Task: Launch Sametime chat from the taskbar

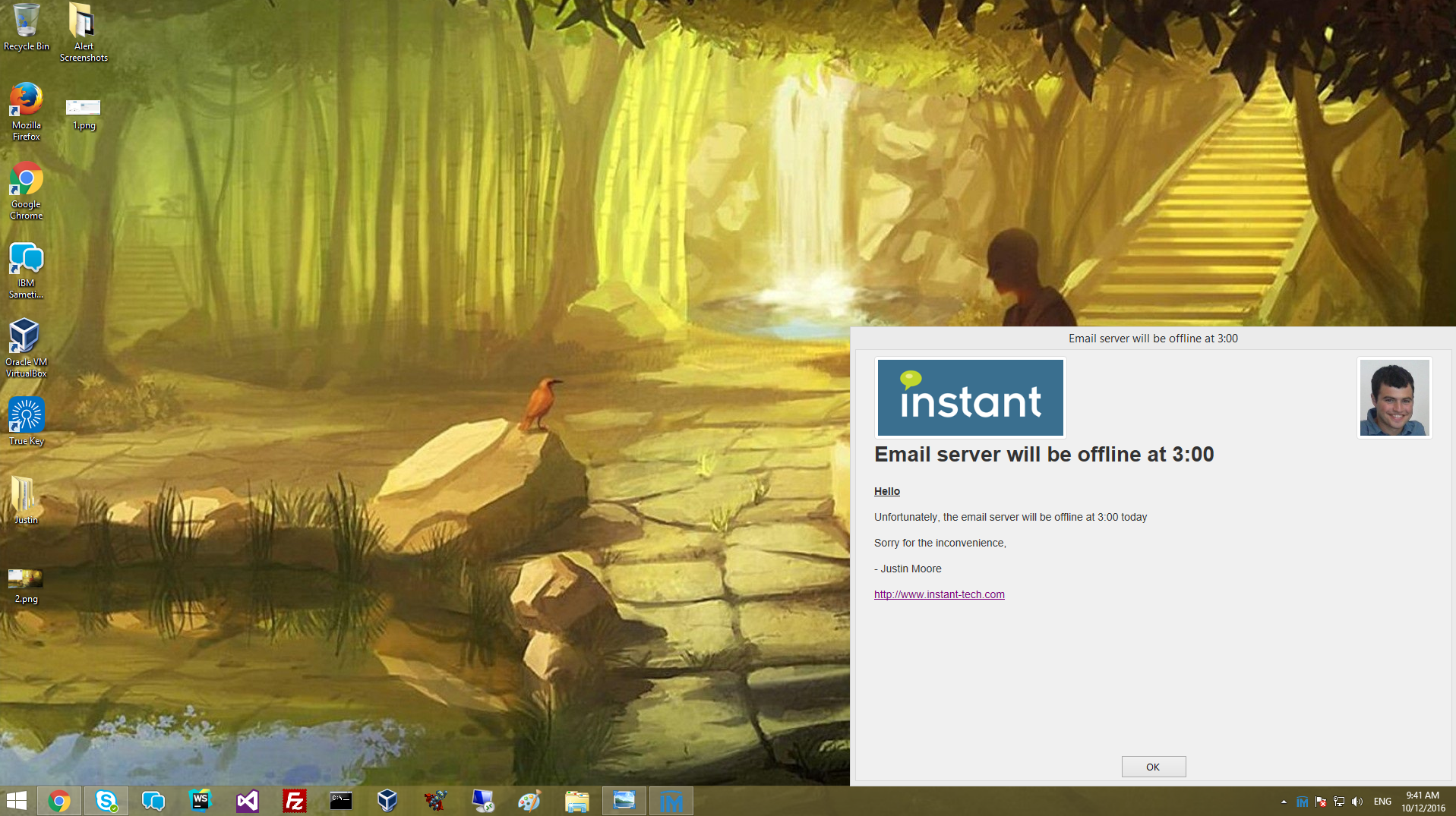Action: [x=153, y=801]
